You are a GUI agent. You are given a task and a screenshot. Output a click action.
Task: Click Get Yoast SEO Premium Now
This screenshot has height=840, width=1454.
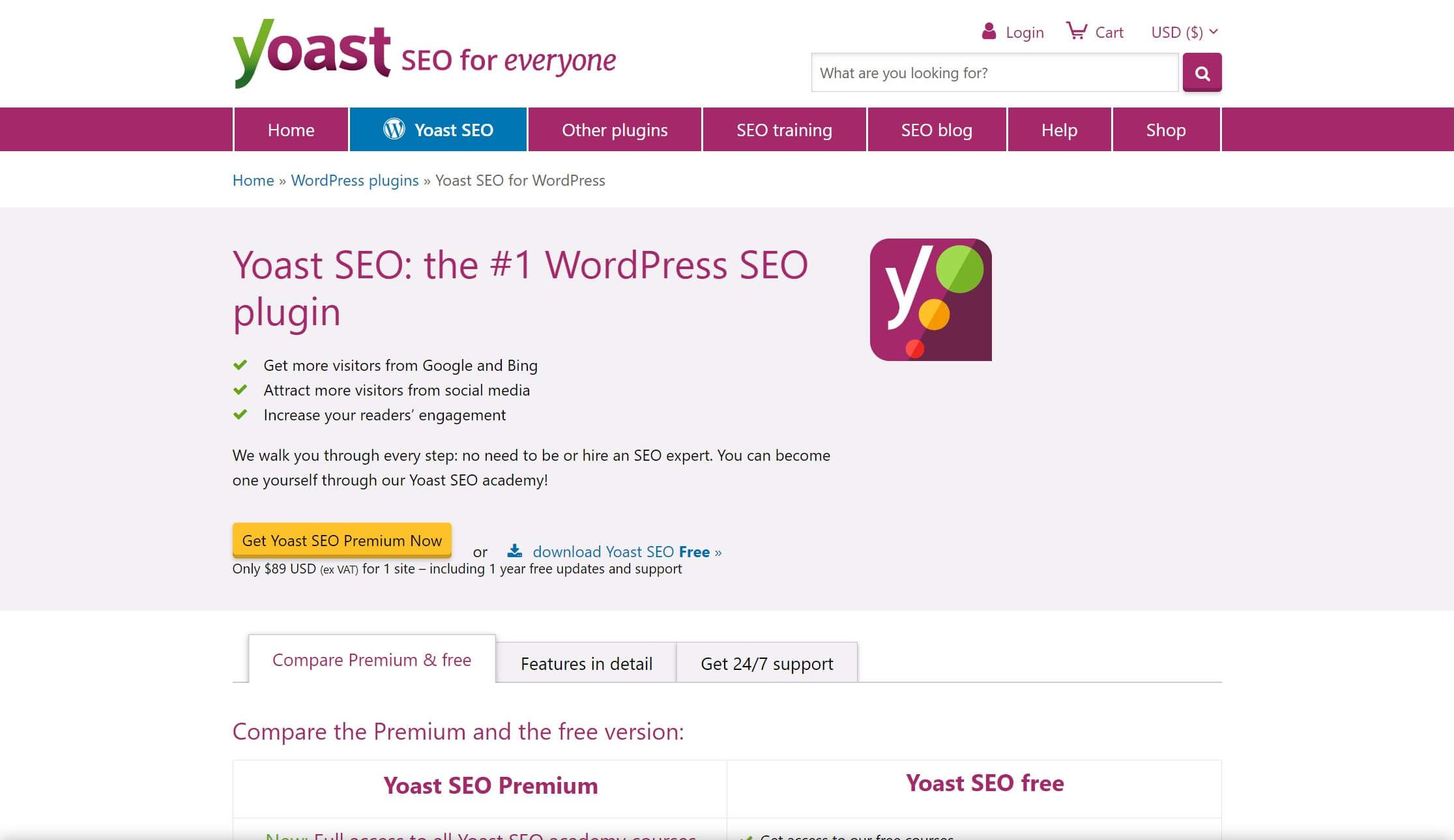[341, 540]
